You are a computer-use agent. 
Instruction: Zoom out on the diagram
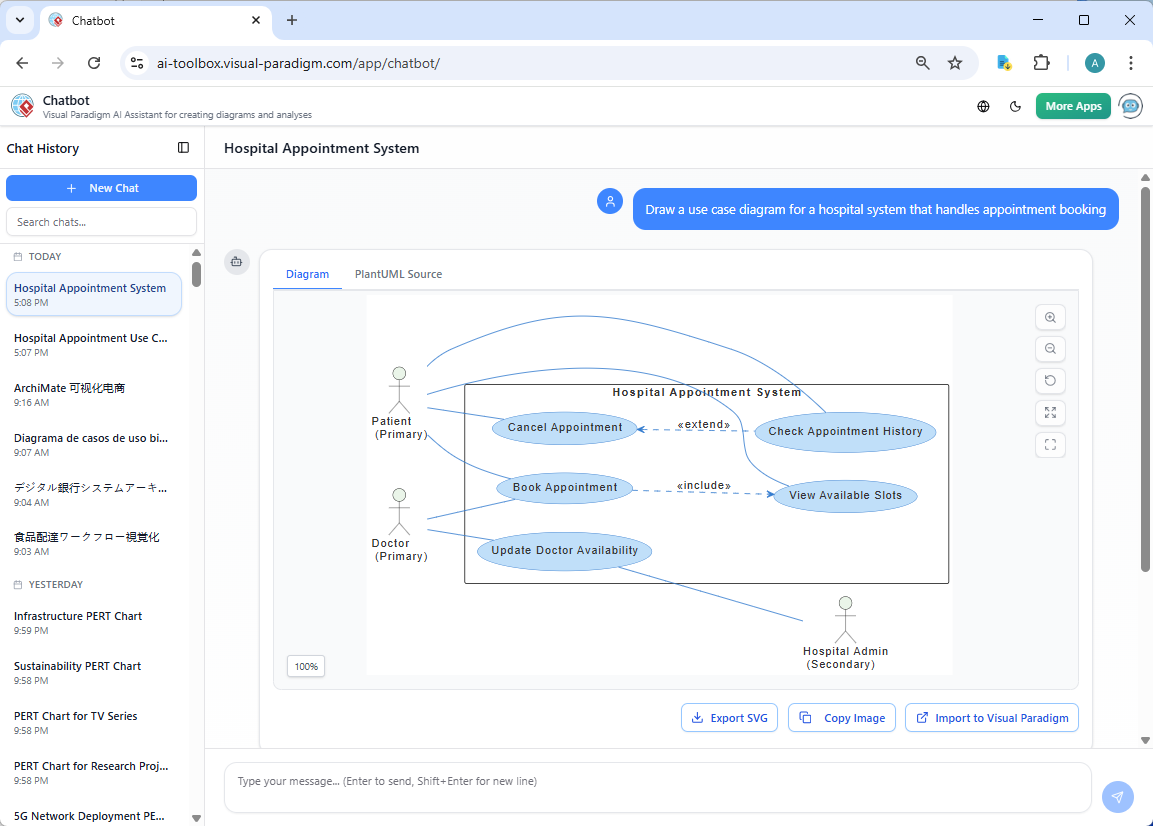1050,349
